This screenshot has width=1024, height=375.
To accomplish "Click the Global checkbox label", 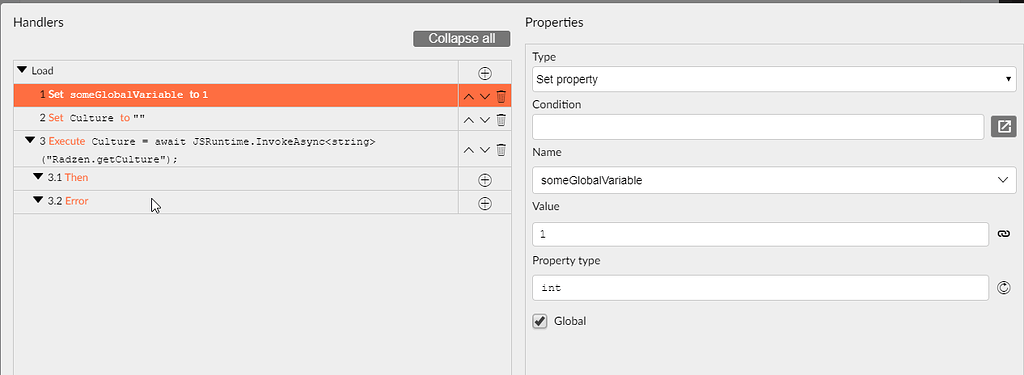I will point(570,321).
